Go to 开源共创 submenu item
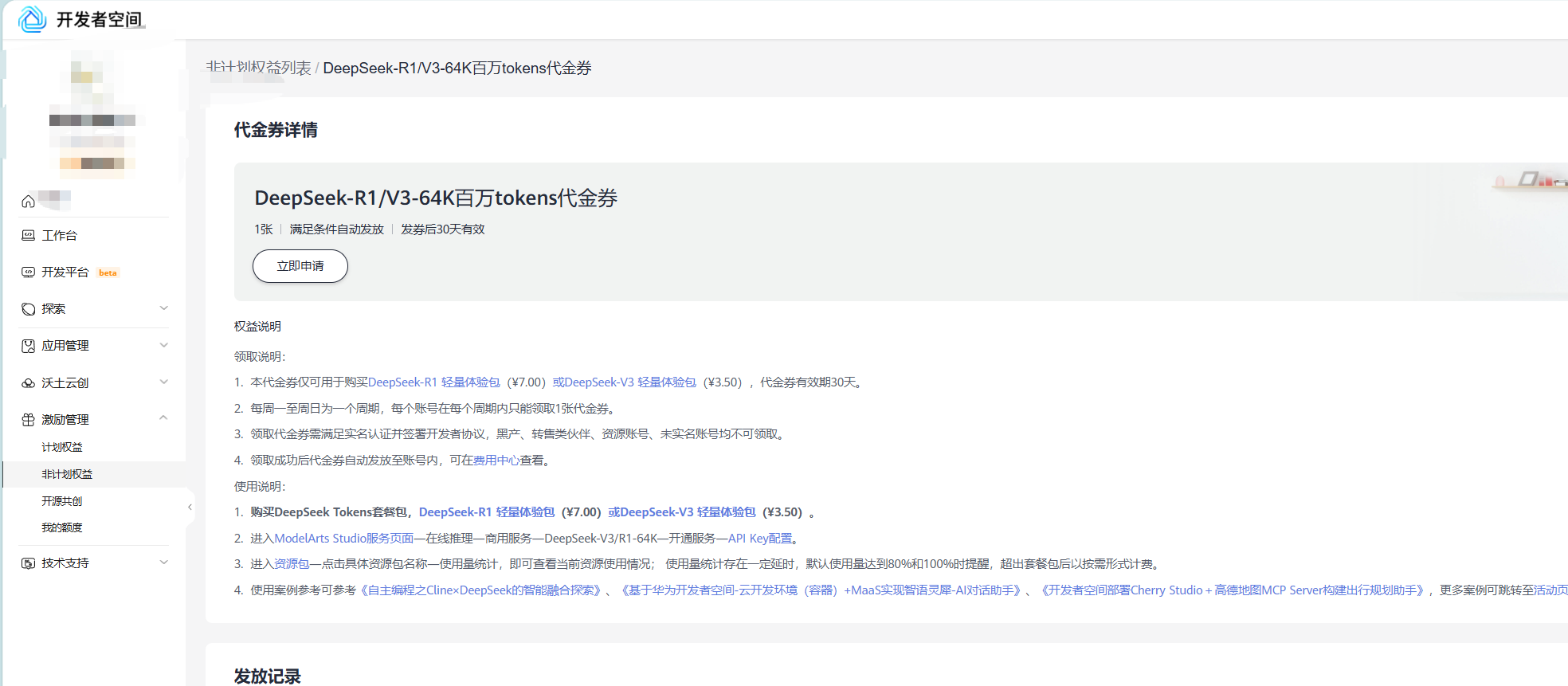This screenshot has height=686, width=1568. 62,501
